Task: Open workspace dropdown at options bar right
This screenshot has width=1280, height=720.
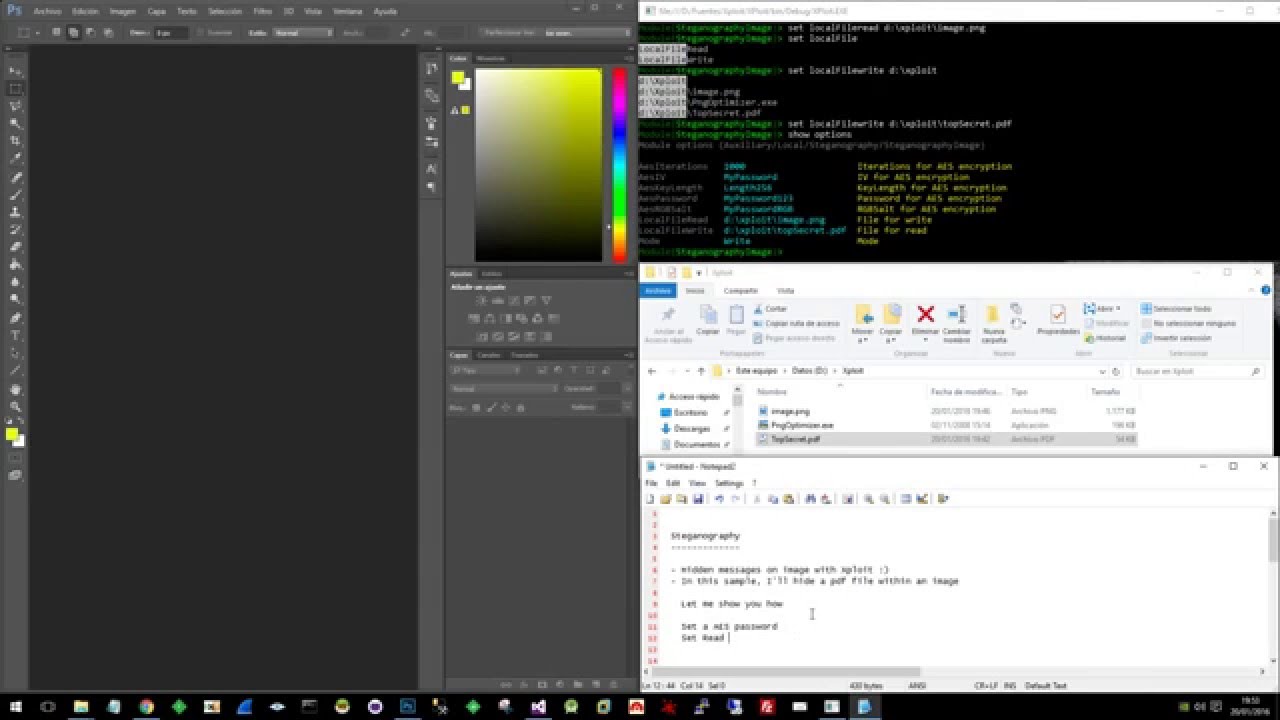Action: click(x=587, y=32)
